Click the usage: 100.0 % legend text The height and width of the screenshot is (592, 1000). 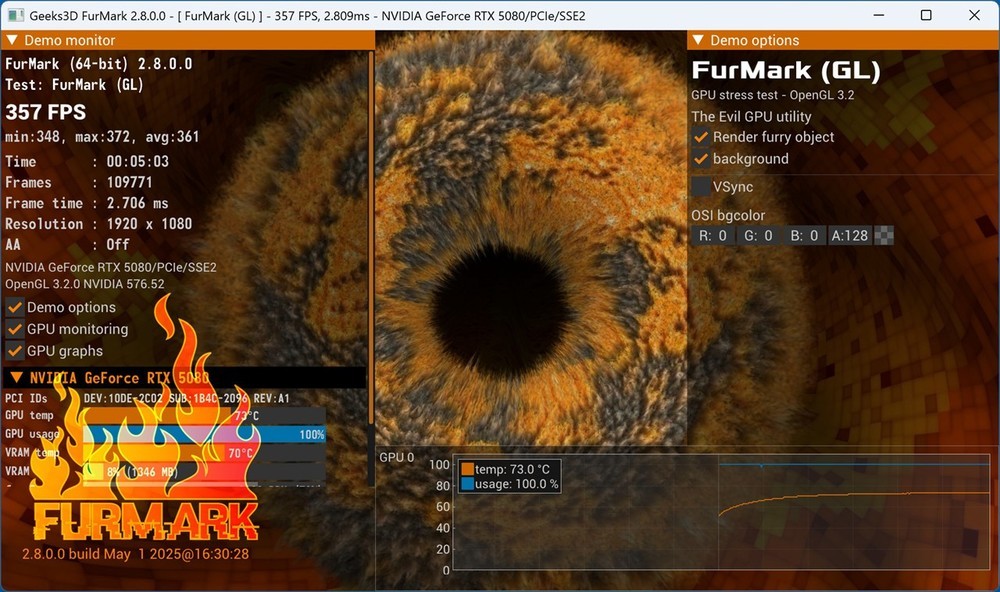point(517,484)
